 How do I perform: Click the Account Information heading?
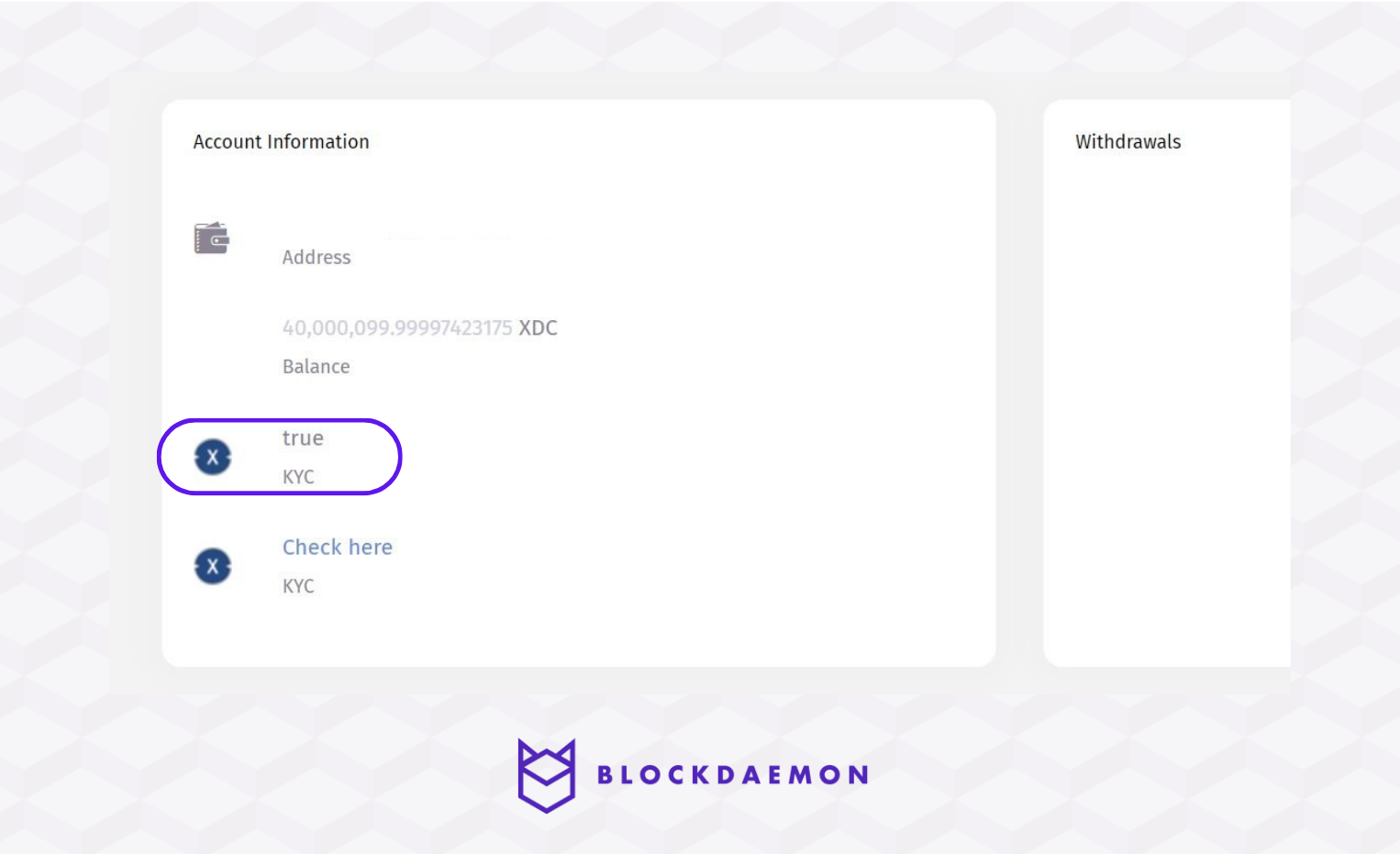[281, 142]
